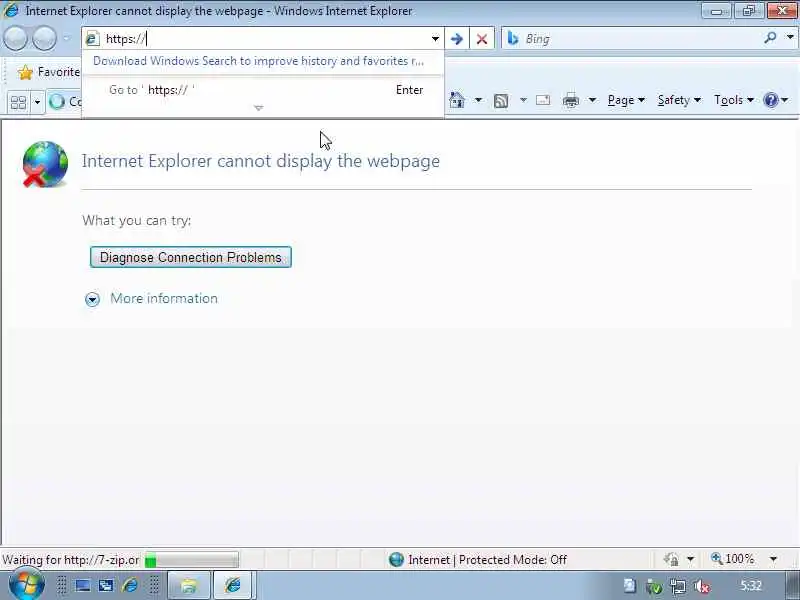The width and height of the screenshot is (800, 600).
Task: Click the 'Waiting for http://7-zip.or' status text
Action: pyautogui.click(x=70, y=560)
